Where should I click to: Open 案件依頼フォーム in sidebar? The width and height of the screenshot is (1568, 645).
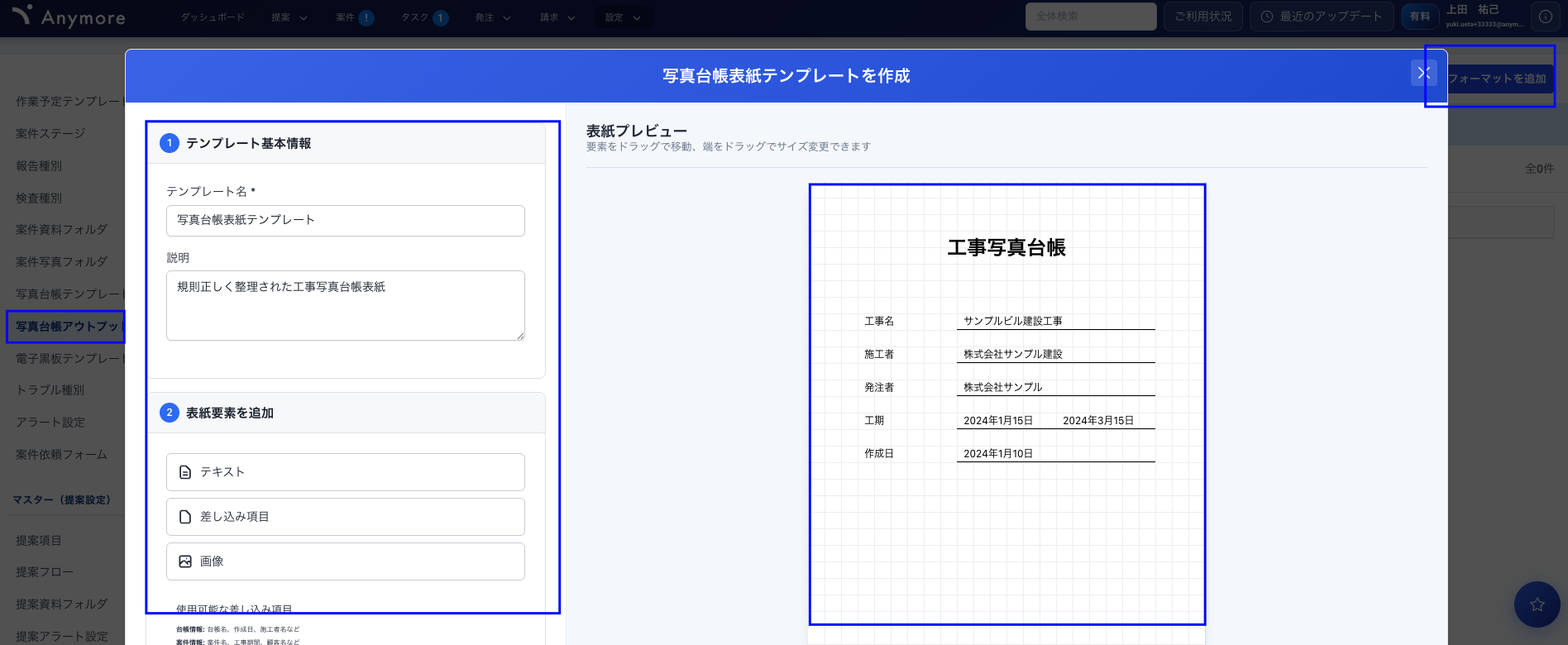pyautogui.click(x=62, y=455)
